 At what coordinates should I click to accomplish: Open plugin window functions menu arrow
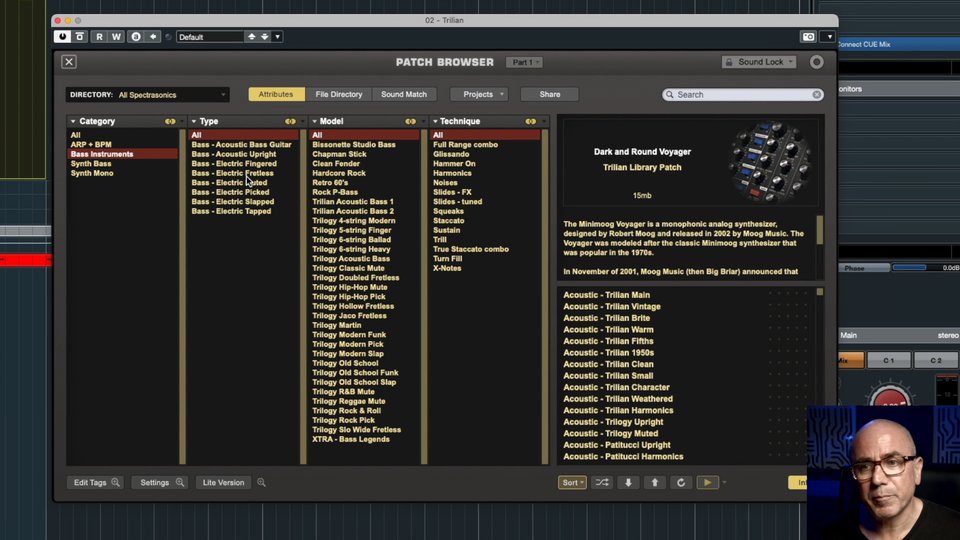(830, 37)
